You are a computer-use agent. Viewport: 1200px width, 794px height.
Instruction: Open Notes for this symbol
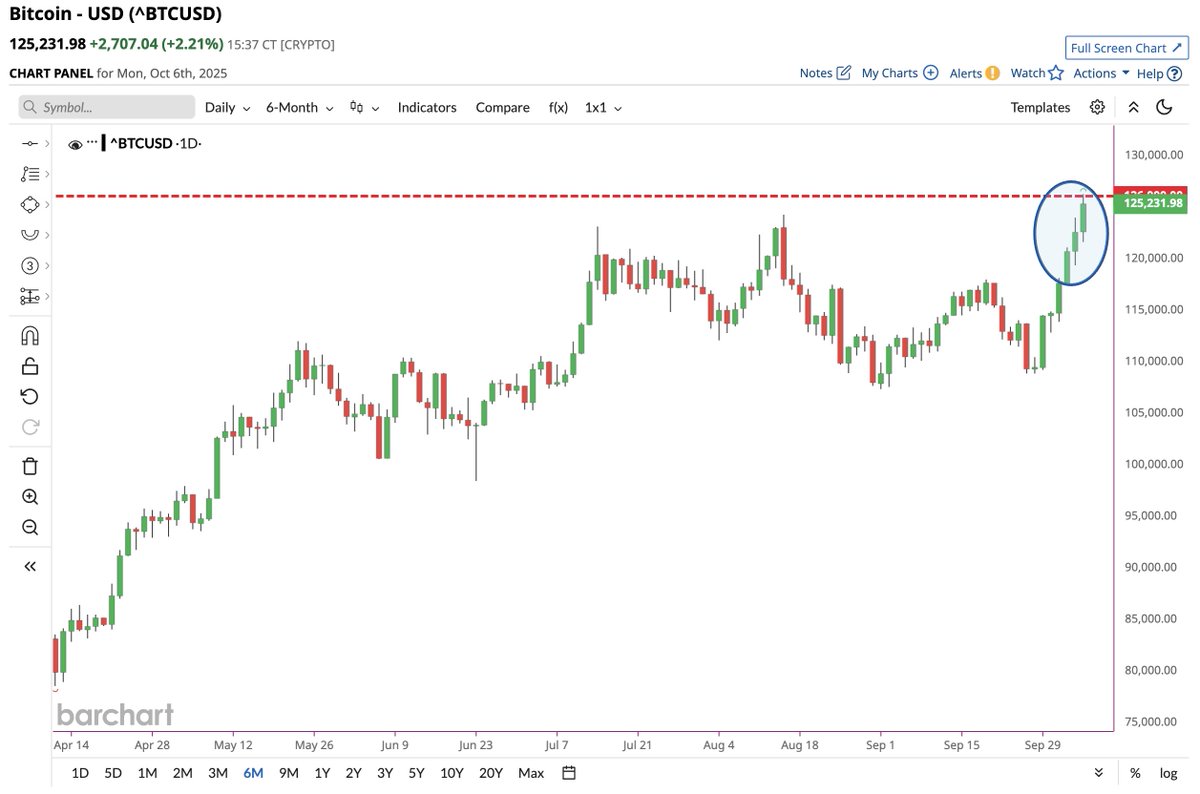(x=825, y=73)
